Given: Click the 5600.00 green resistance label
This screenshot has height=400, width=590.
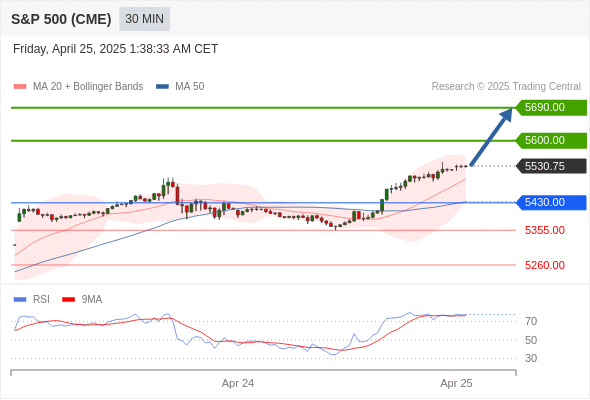Looking at the screenshot, I should (x=551, y=140).
